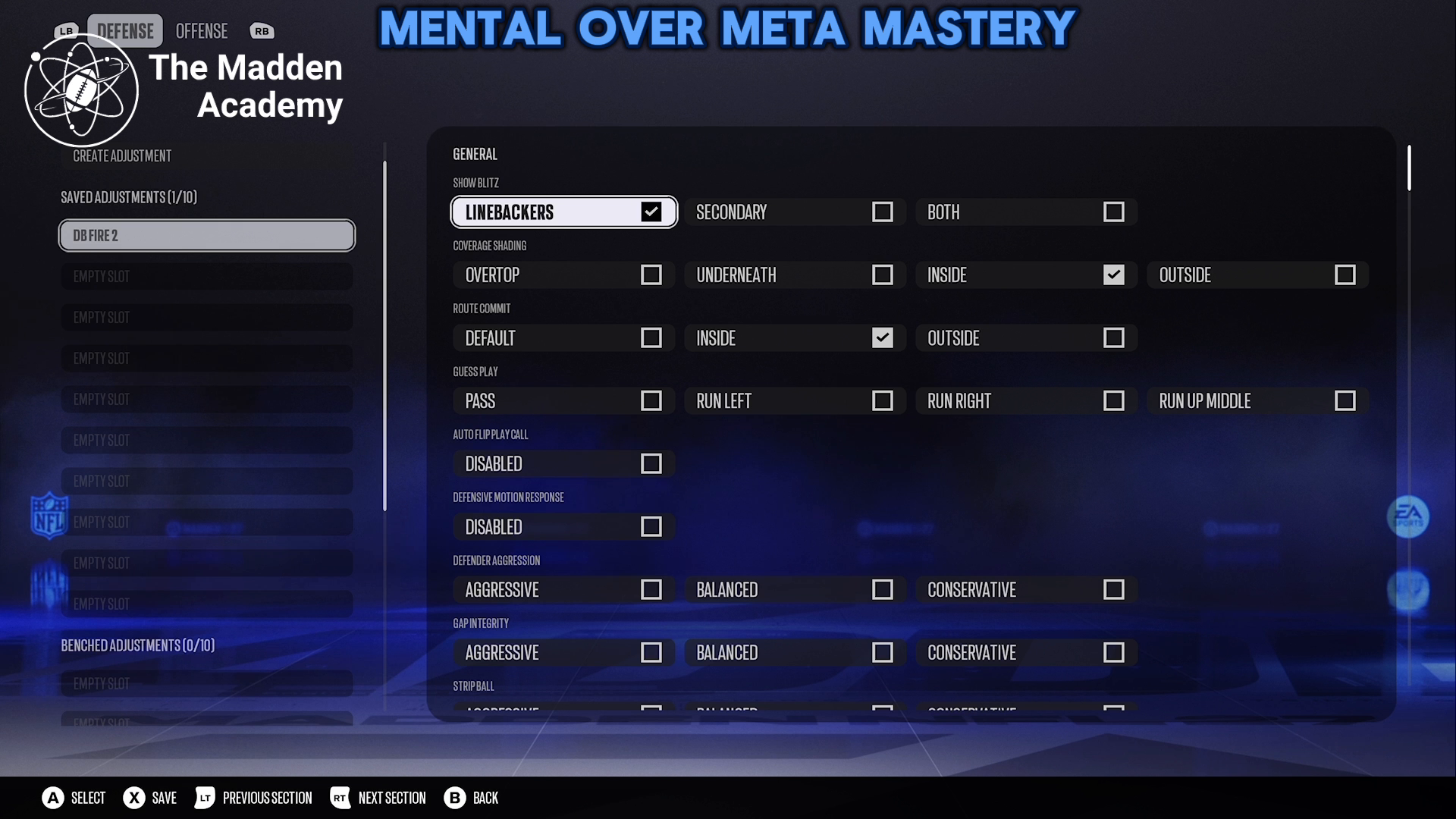This screenshot has height=819, width=1456.
Task: Click the saved adjustments list scrollbar
Action: (385, 336)
